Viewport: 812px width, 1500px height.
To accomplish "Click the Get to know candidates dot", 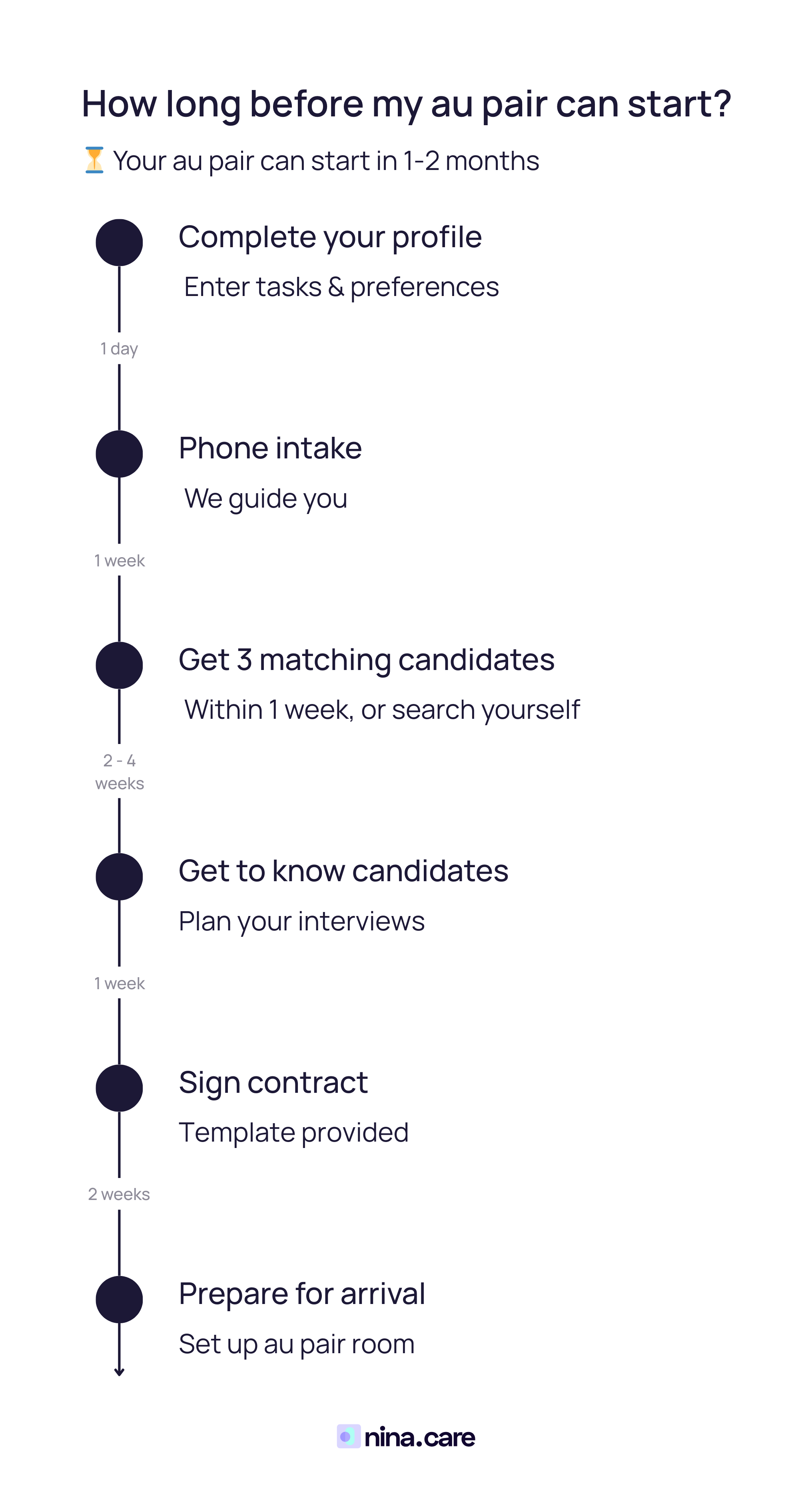I will (119, 876).
